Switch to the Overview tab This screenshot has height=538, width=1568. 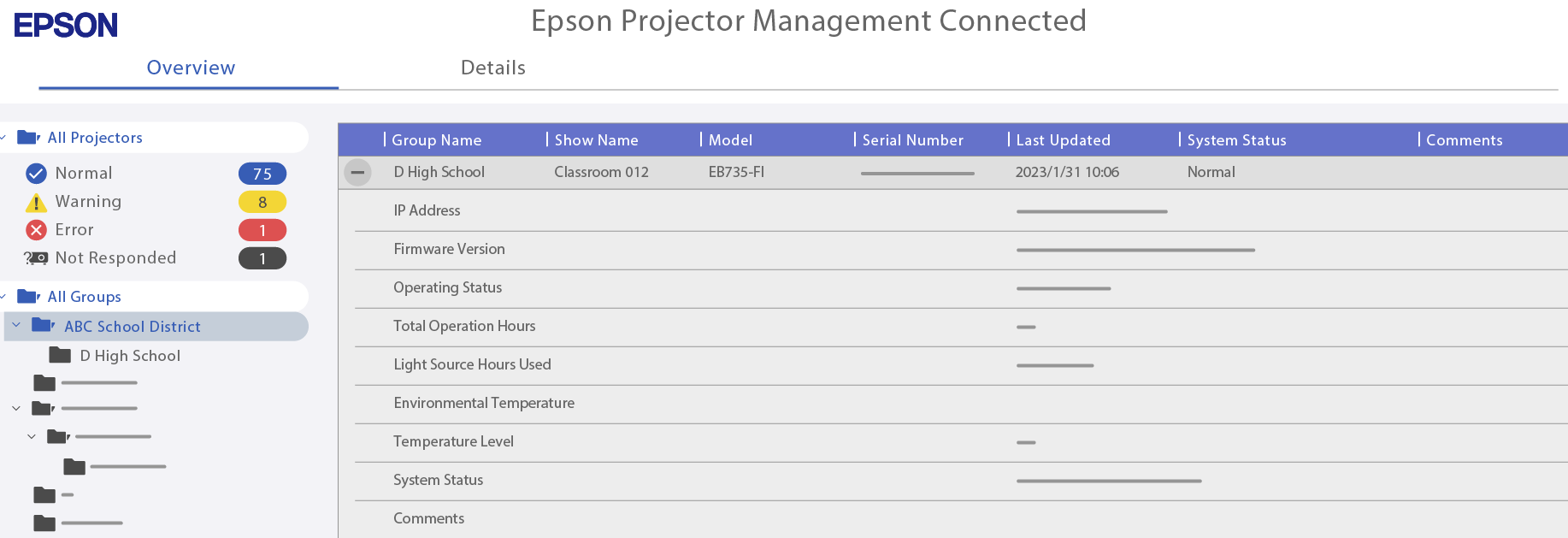191,68
